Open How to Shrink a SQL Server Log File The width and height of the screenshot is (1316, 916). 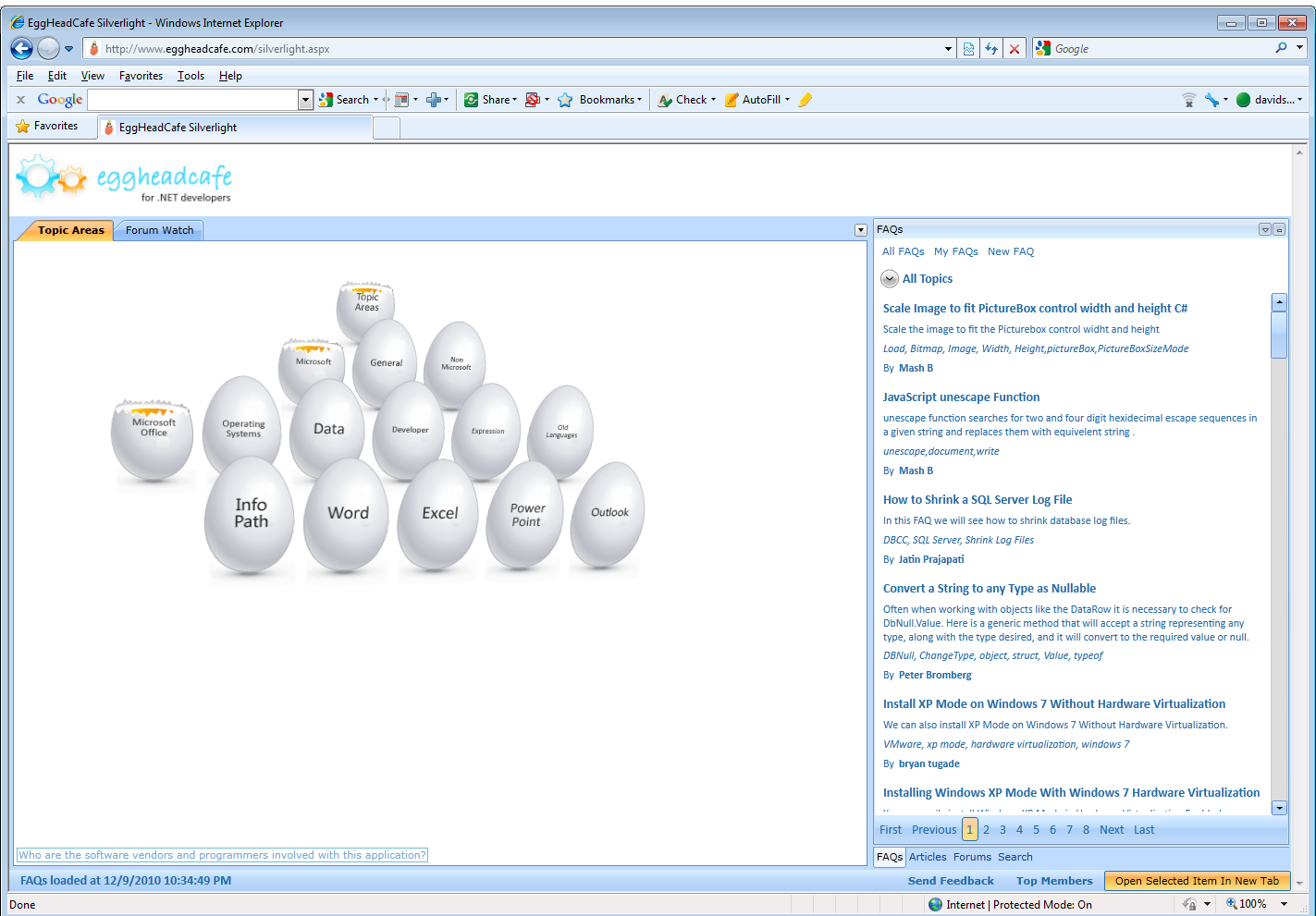click(978, 500)
